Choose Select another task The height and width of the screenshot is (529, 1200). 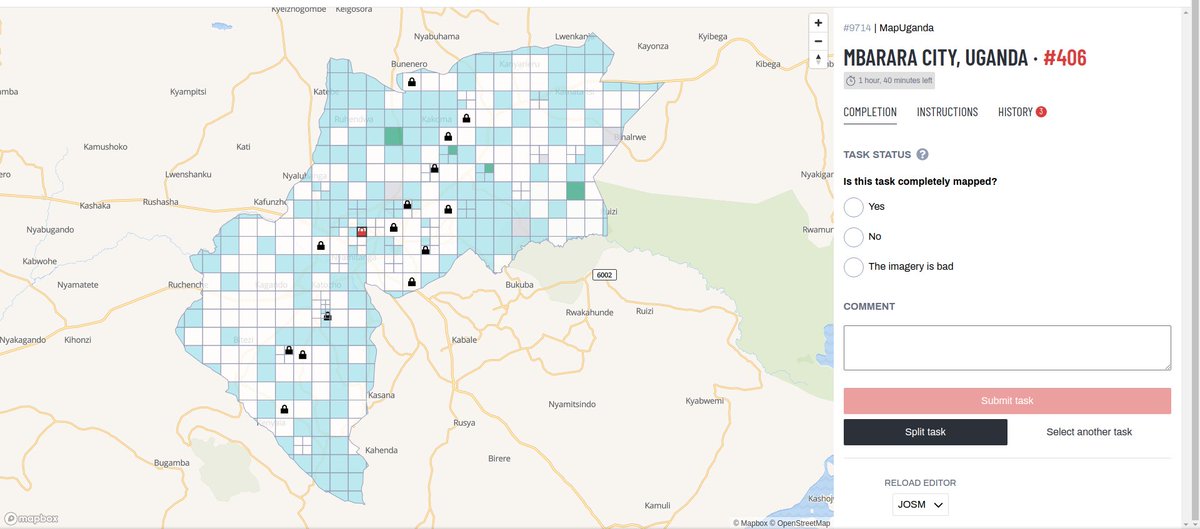click(1089, 432)
